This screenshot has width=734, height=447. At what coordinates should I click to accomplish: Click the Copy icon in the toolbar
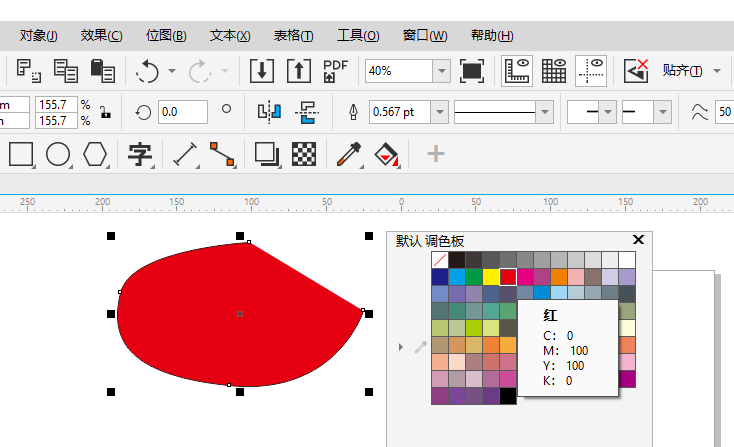[x=66, y=71]
